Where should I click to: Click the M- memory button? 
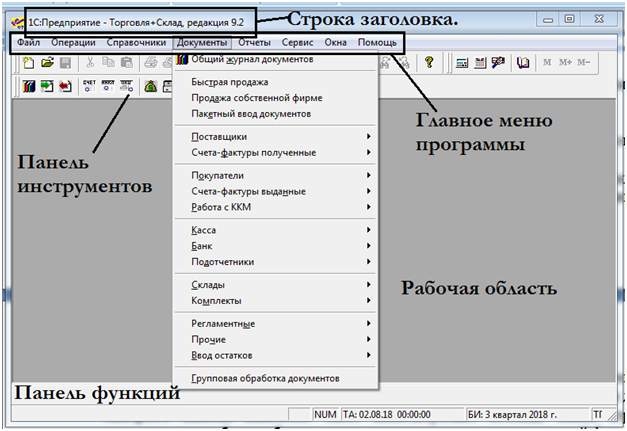pyautogui.click(x=583, y=62)
